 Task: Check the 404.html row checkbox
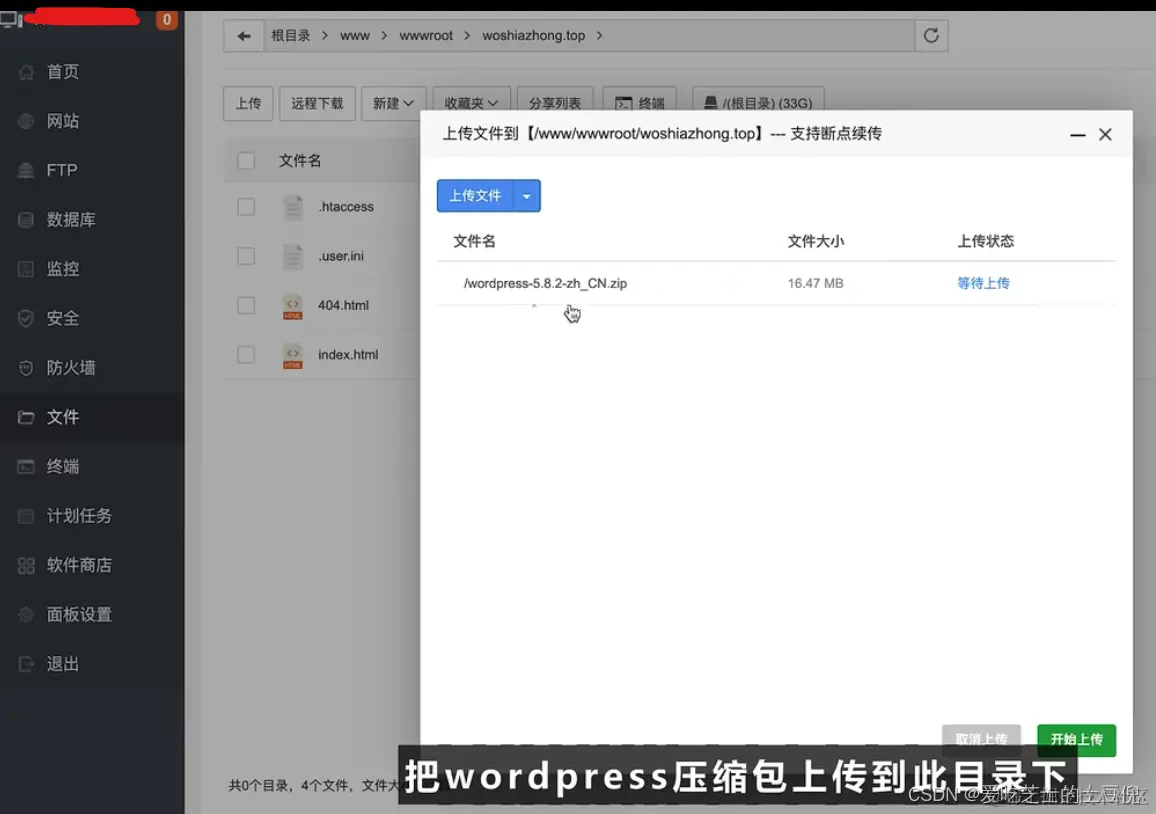(246, 306)
